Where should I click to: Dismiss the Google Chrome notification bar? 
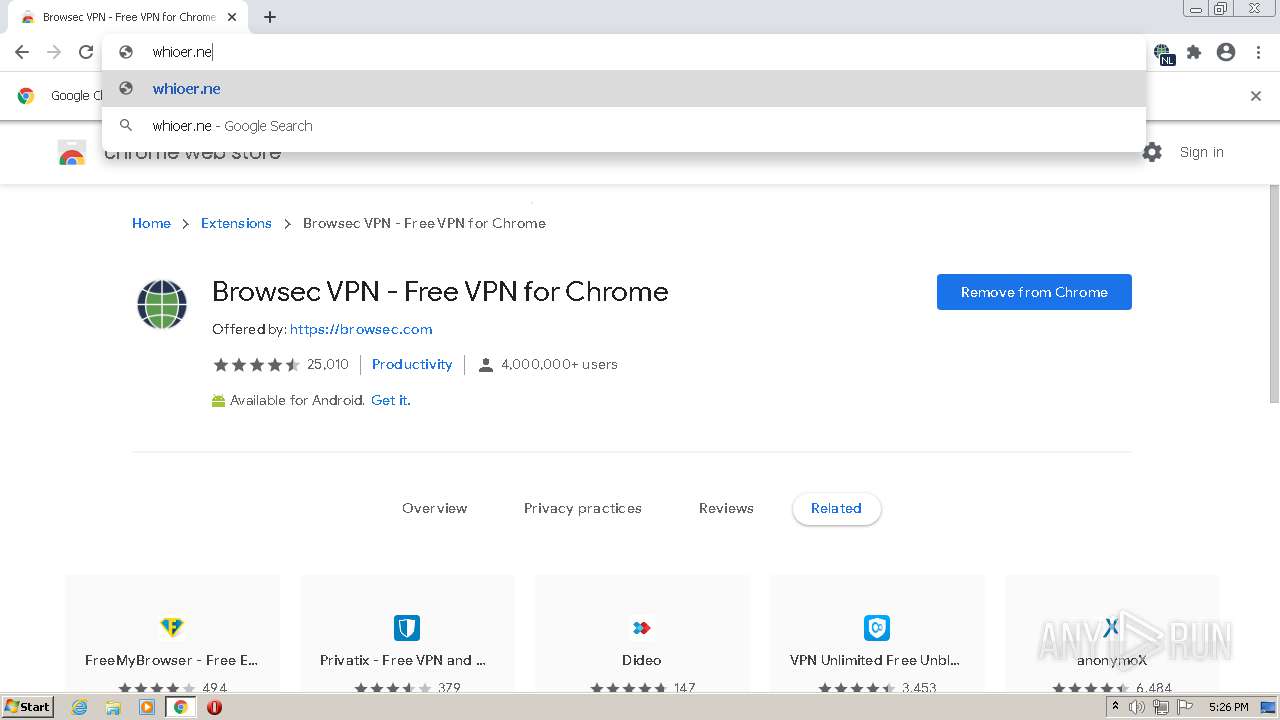[1256, 96]
